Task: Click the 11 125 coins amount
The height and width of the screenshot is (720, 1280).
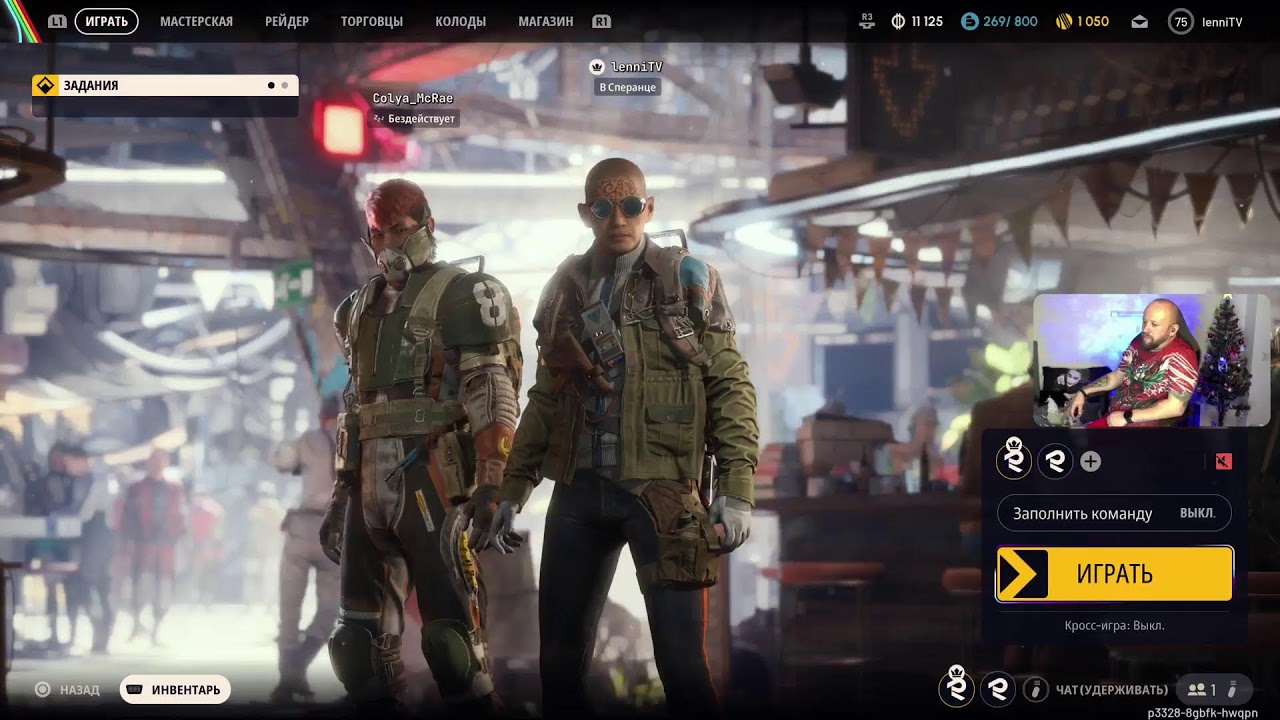Action: [926, 21]
